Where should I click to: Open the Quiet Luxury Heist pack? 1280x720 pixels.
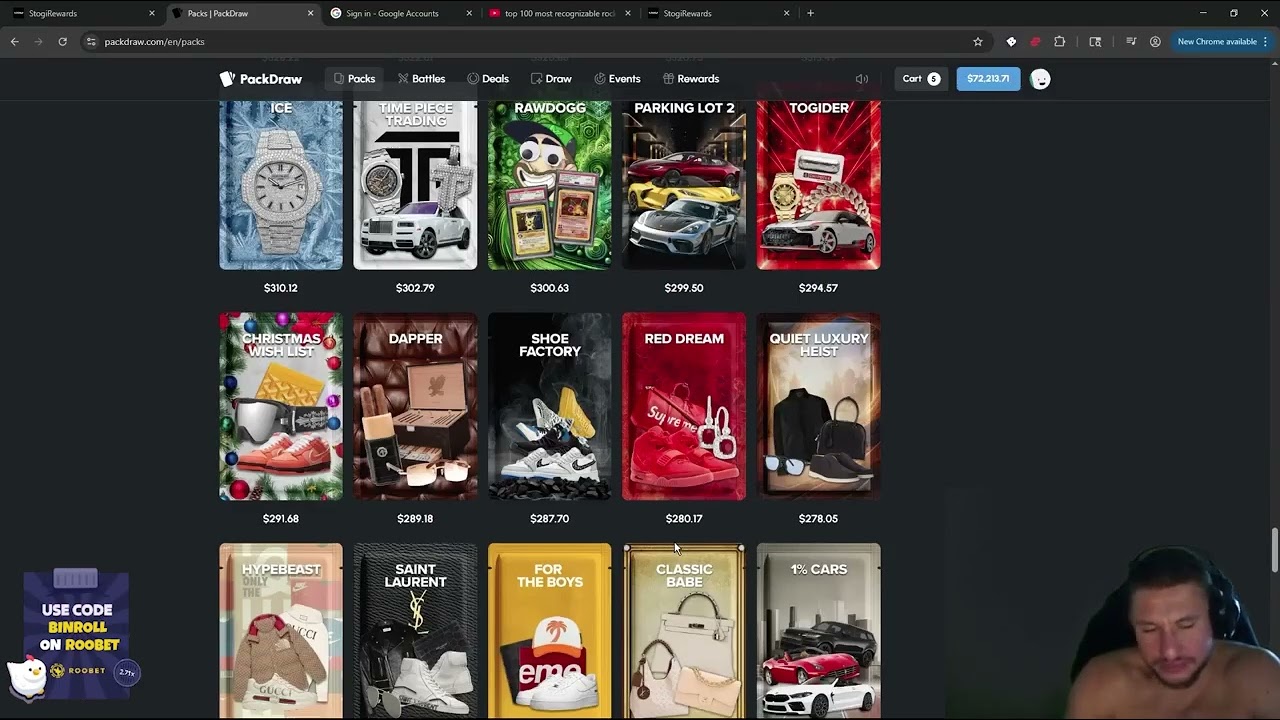818,406
